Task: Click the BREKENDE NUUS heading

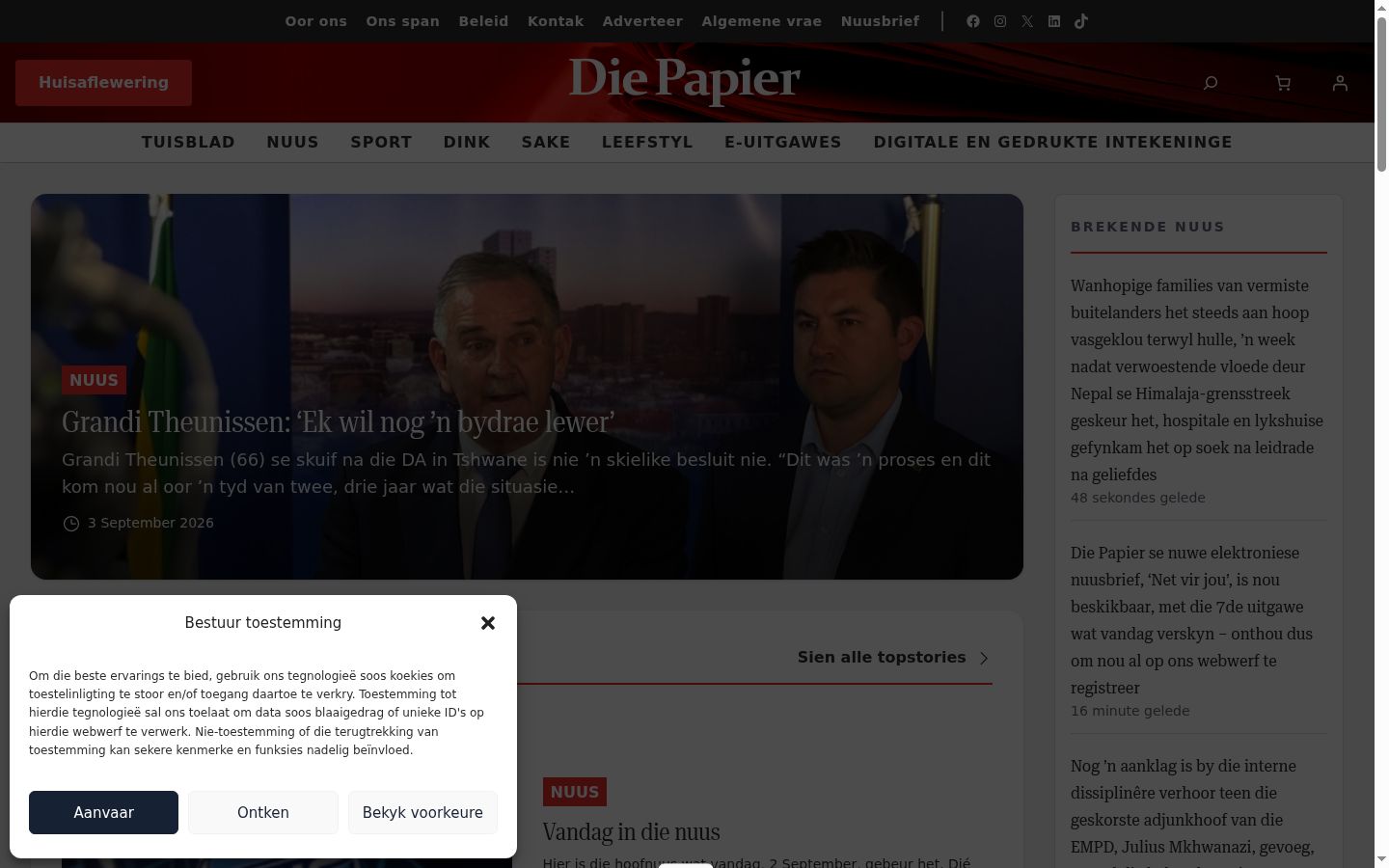Action: (1148, 227)
